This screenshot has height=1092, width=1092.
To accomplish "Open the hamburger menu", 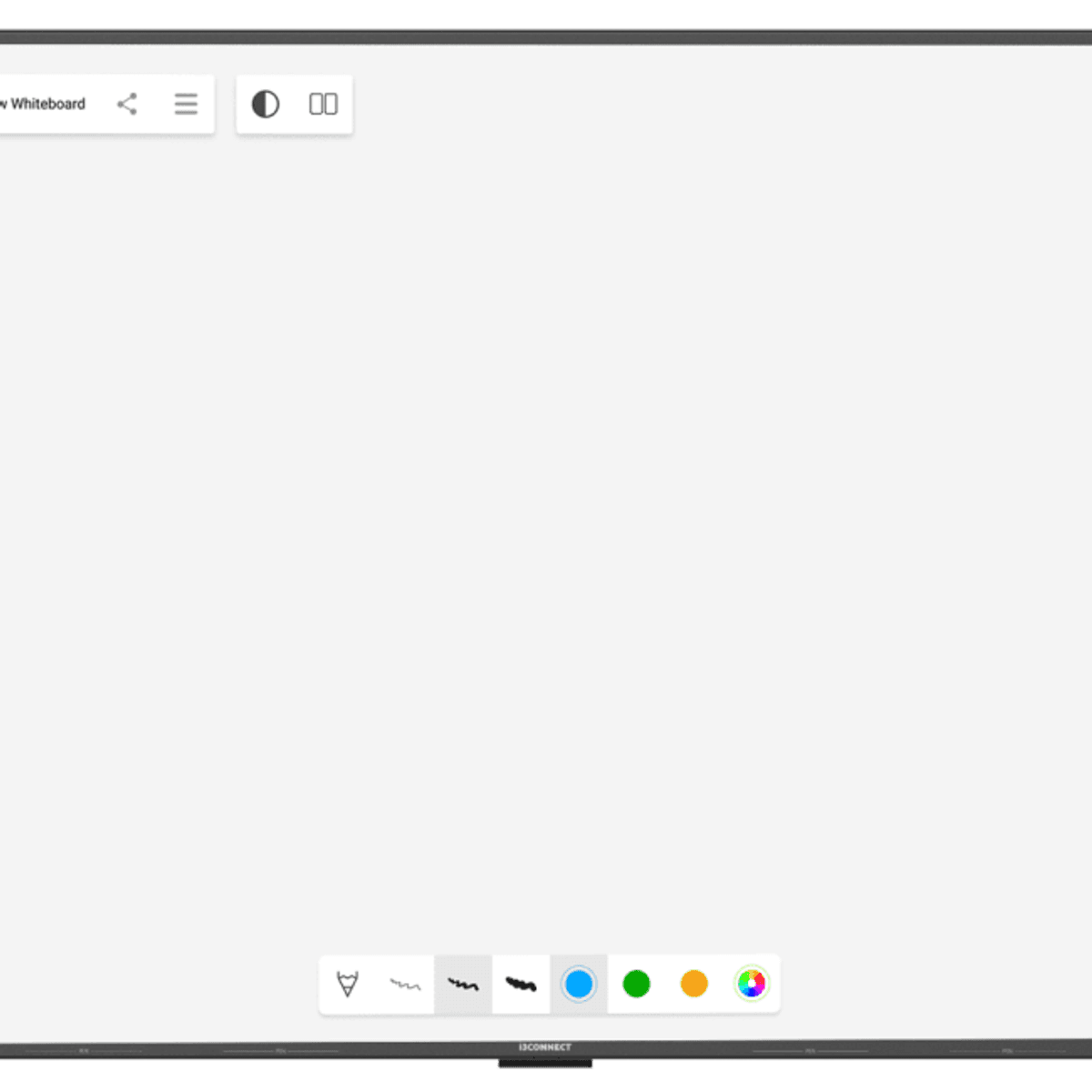I will (x=186, y=104).
